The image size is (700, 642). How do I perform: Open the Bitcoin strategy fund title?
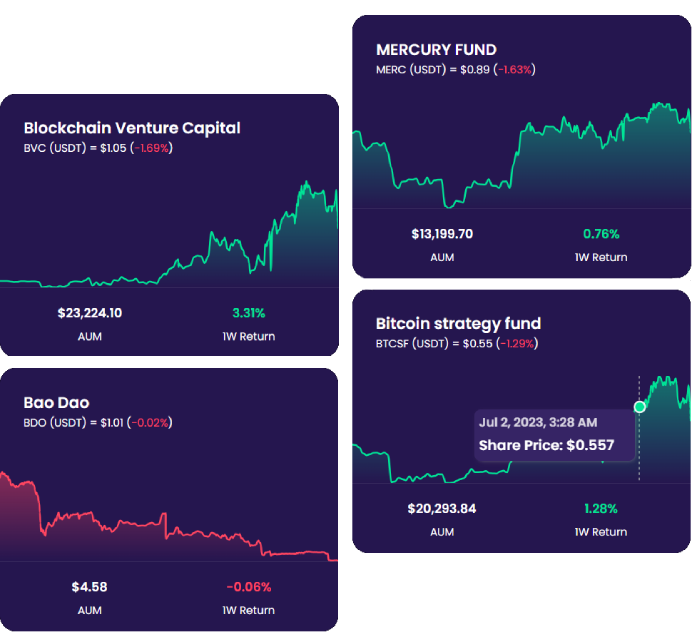pos(458,324)
